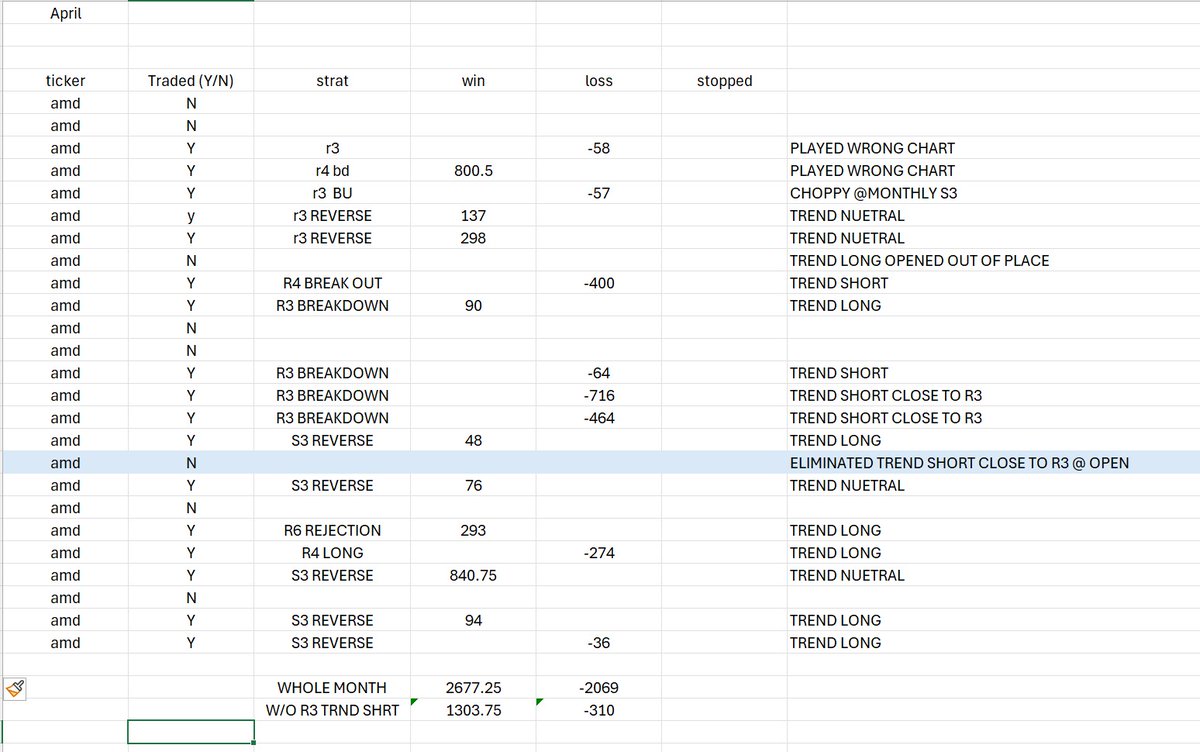Click the "R6 REJECTION" strategy cell
Image resolution: width=1200 pixels, height=752 pixels.
[332, 530]
